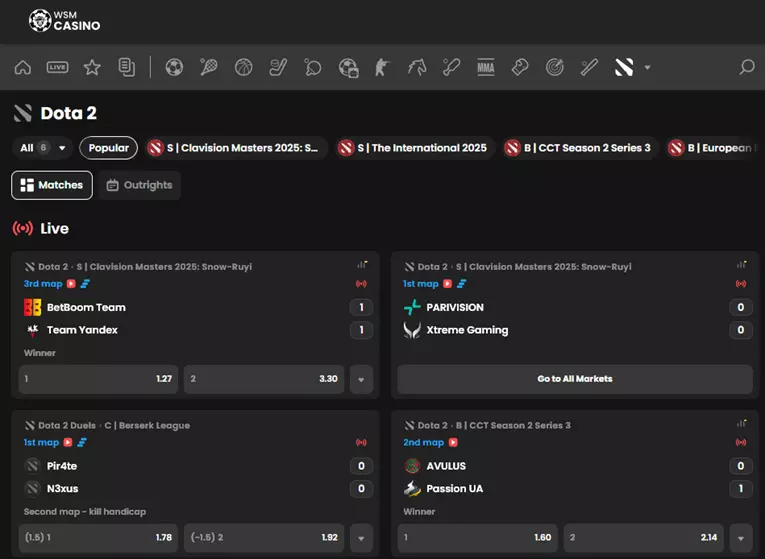Open PARIVISION team name
Image resolution: width=765 pixels, height=559 pixels.
tap(455, 307)
